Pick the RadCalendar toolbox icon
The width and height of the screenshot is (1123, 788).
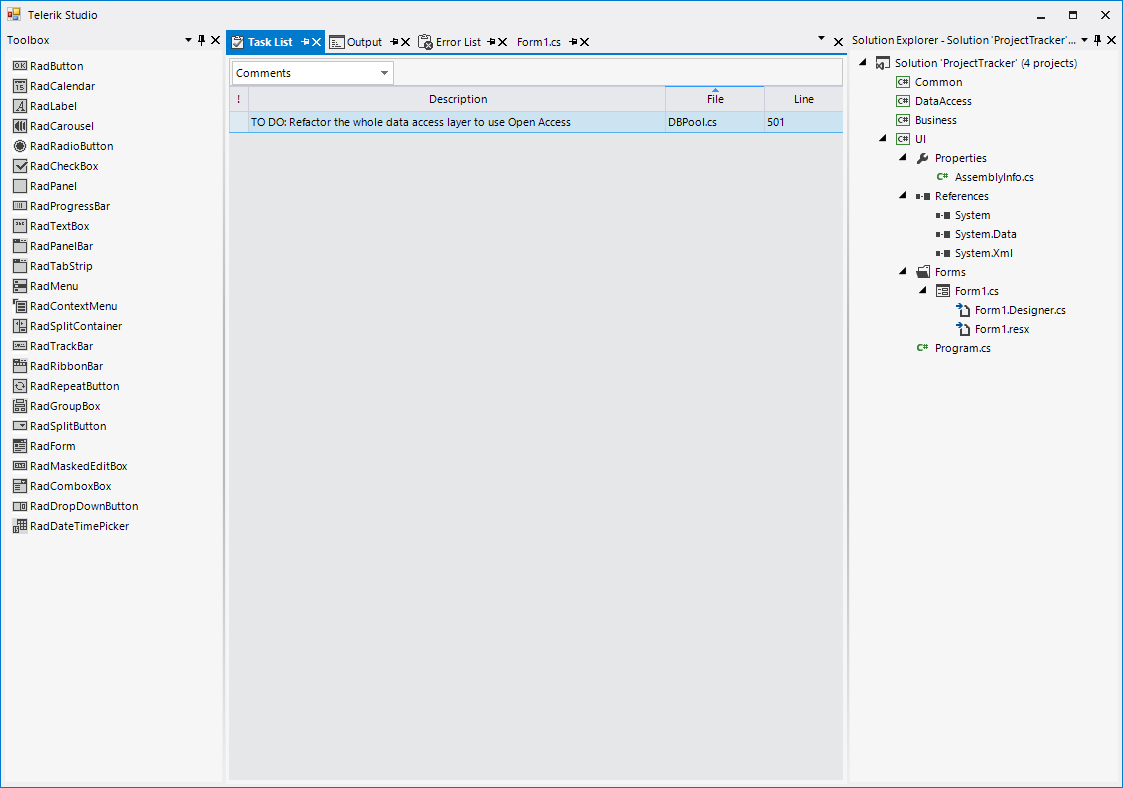click(20, 86)
